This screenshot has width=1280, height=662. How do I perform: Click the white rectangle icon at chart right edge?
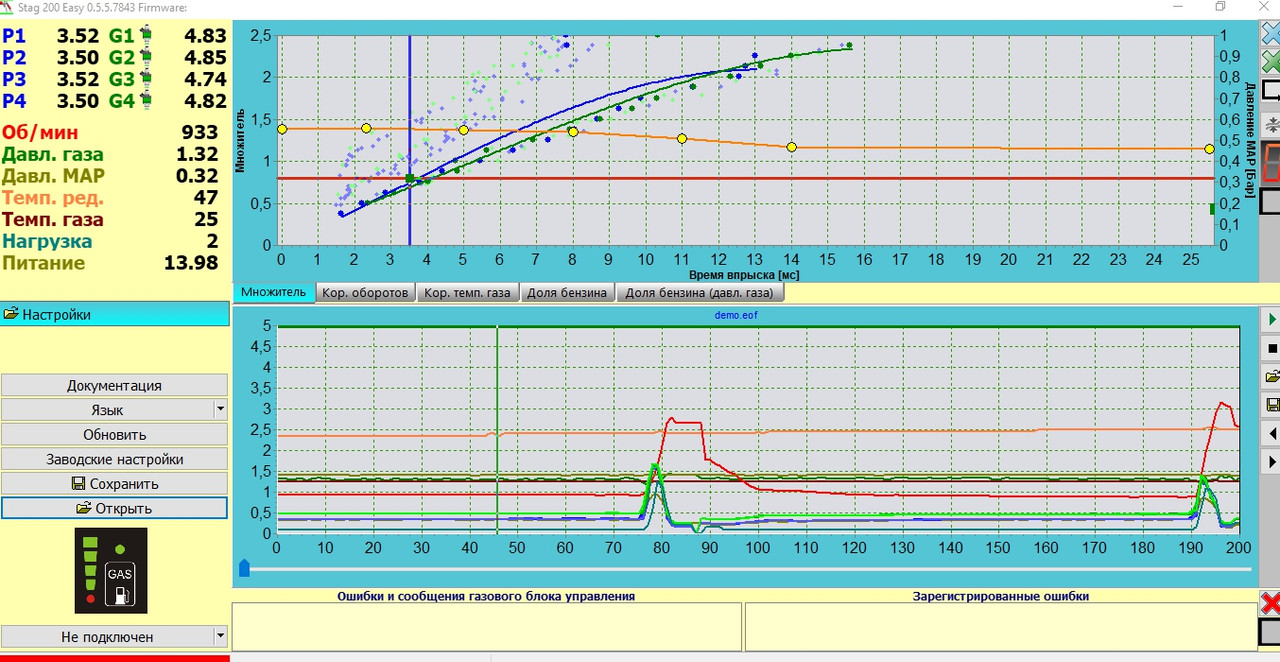coord(1271,90)
